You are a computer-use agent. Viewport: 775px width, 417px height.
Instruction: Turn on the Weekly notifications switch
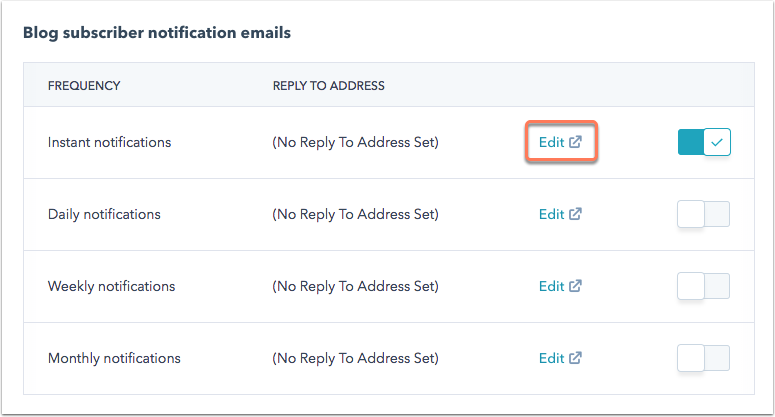click(x=704, y=286)
